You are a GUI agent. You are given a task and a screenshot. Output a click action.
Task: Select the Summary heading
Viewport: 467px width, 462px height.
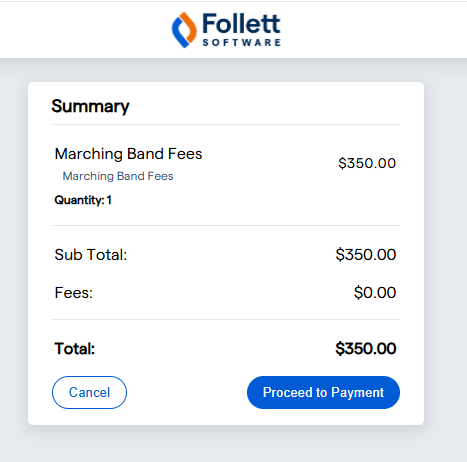90,106
